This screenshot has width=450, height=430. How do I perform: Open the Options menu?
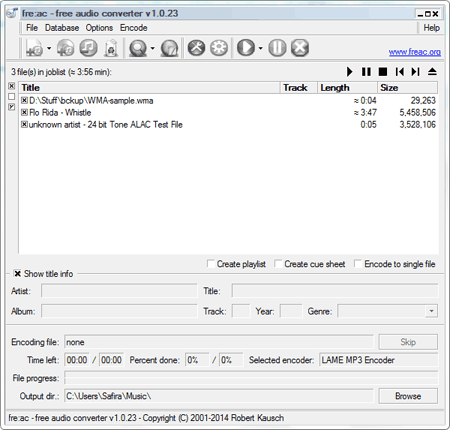99,28
